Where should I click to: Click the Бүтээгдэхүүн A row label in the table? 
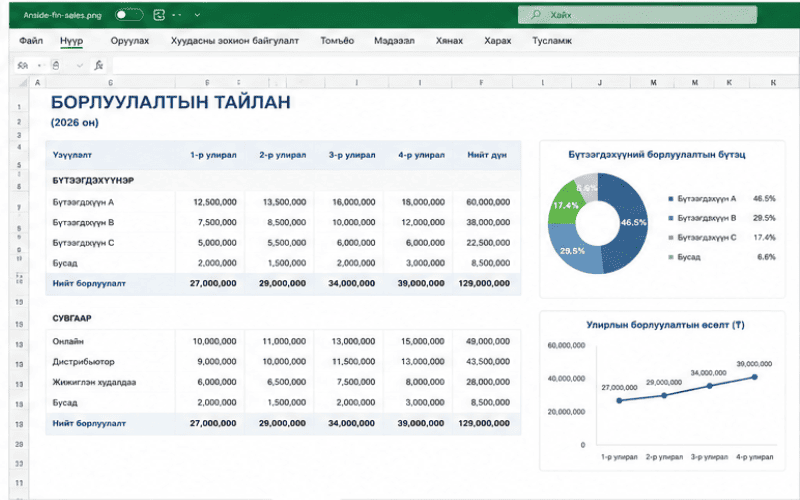[83, 202]
